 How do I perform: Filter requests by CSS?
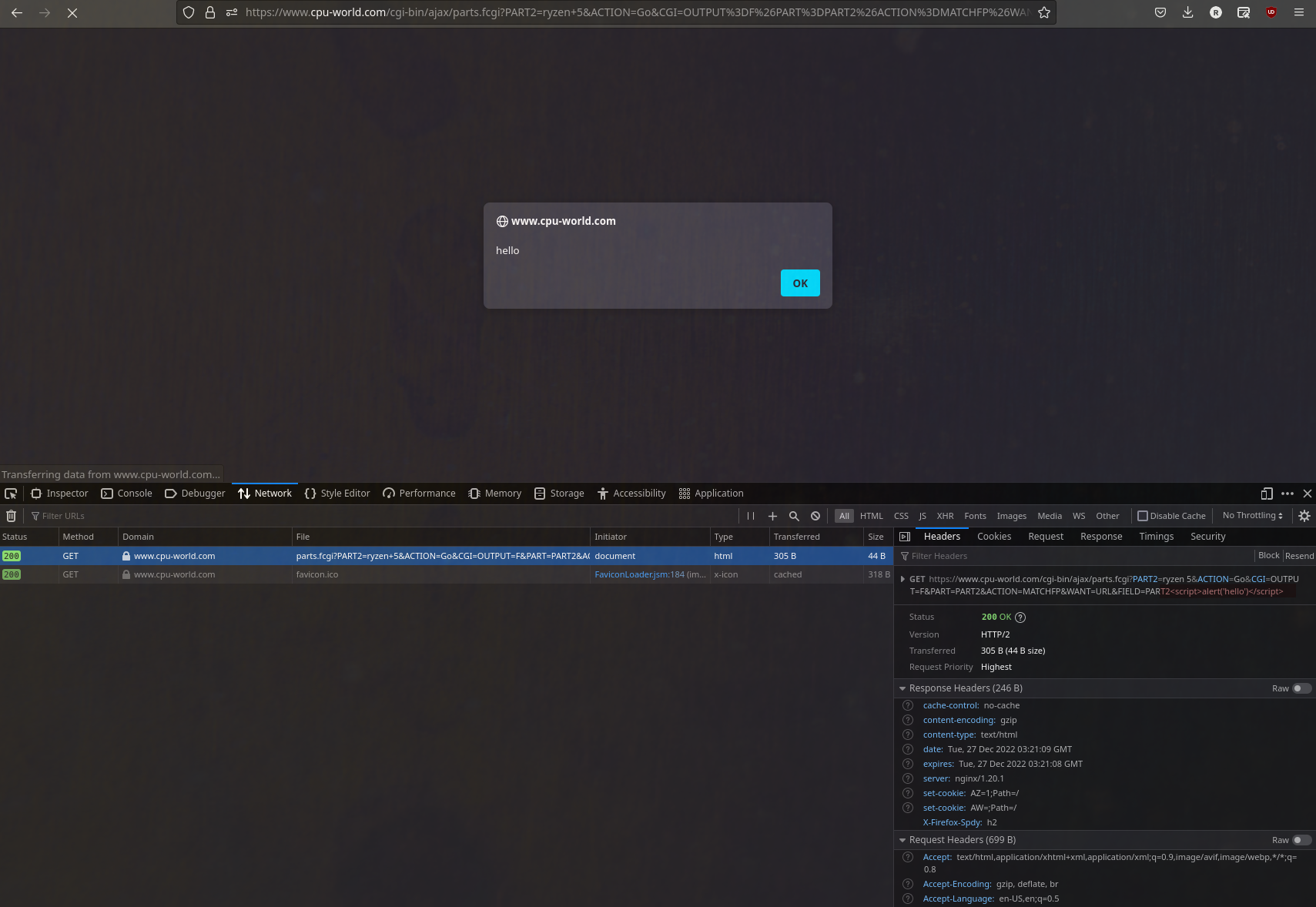(901, 516)
